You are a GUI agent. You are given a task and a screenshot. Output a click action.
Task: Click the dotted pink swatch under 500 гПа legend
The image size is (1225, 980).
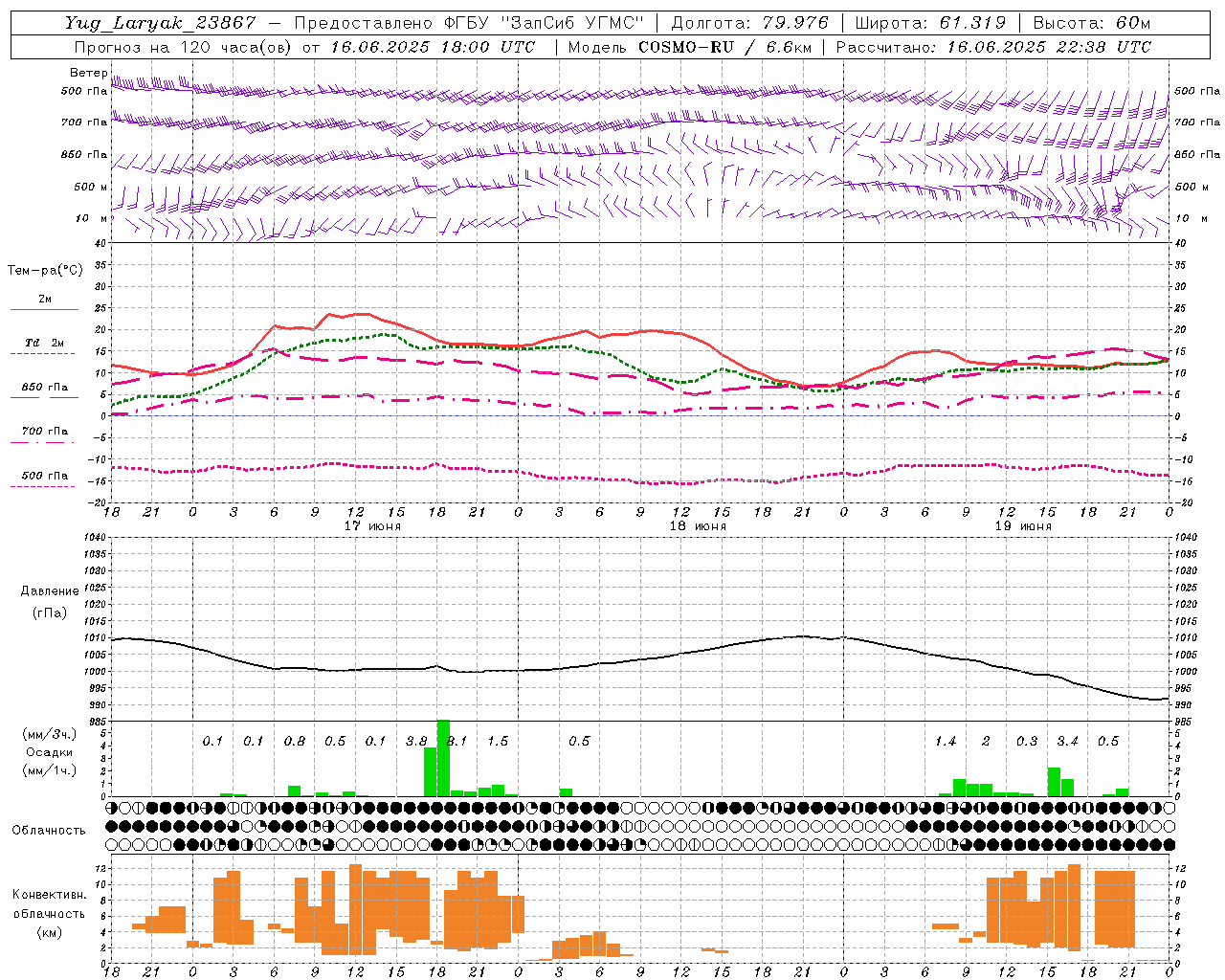pyautogui.click(x=44, y=486)
